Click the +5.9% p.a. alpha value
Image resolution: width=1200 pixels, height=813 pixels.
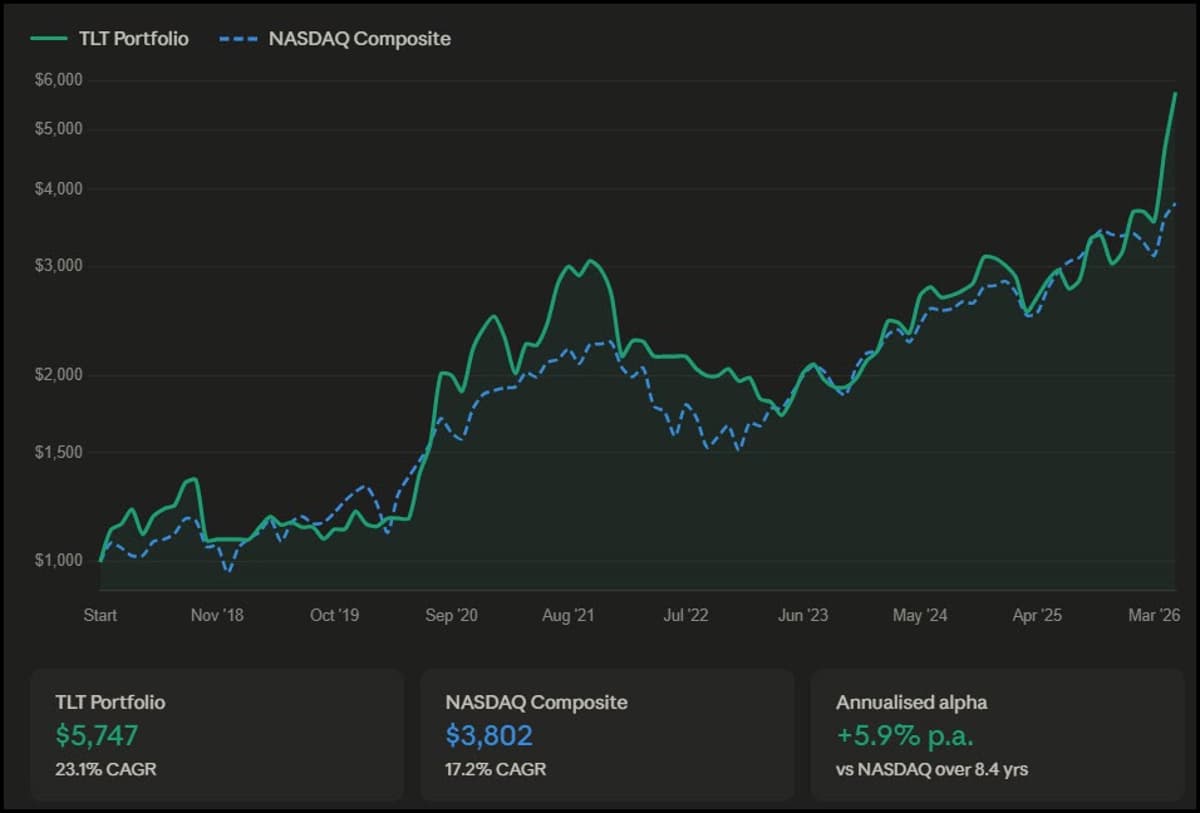pos(905,736)
